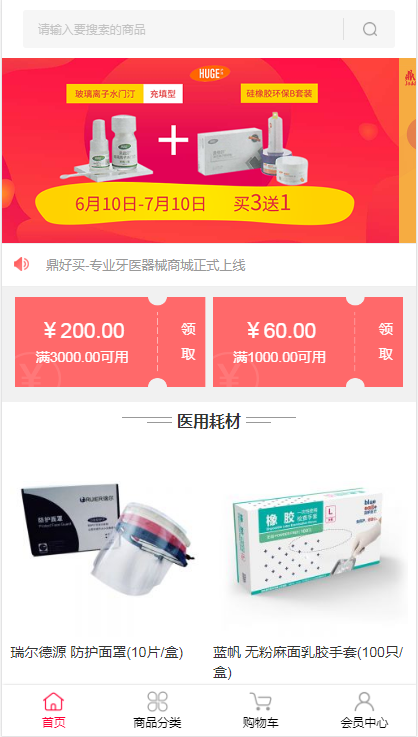Open the 购物车 shopping cart icon
This screenshot has height=737, width=418.
260,701
